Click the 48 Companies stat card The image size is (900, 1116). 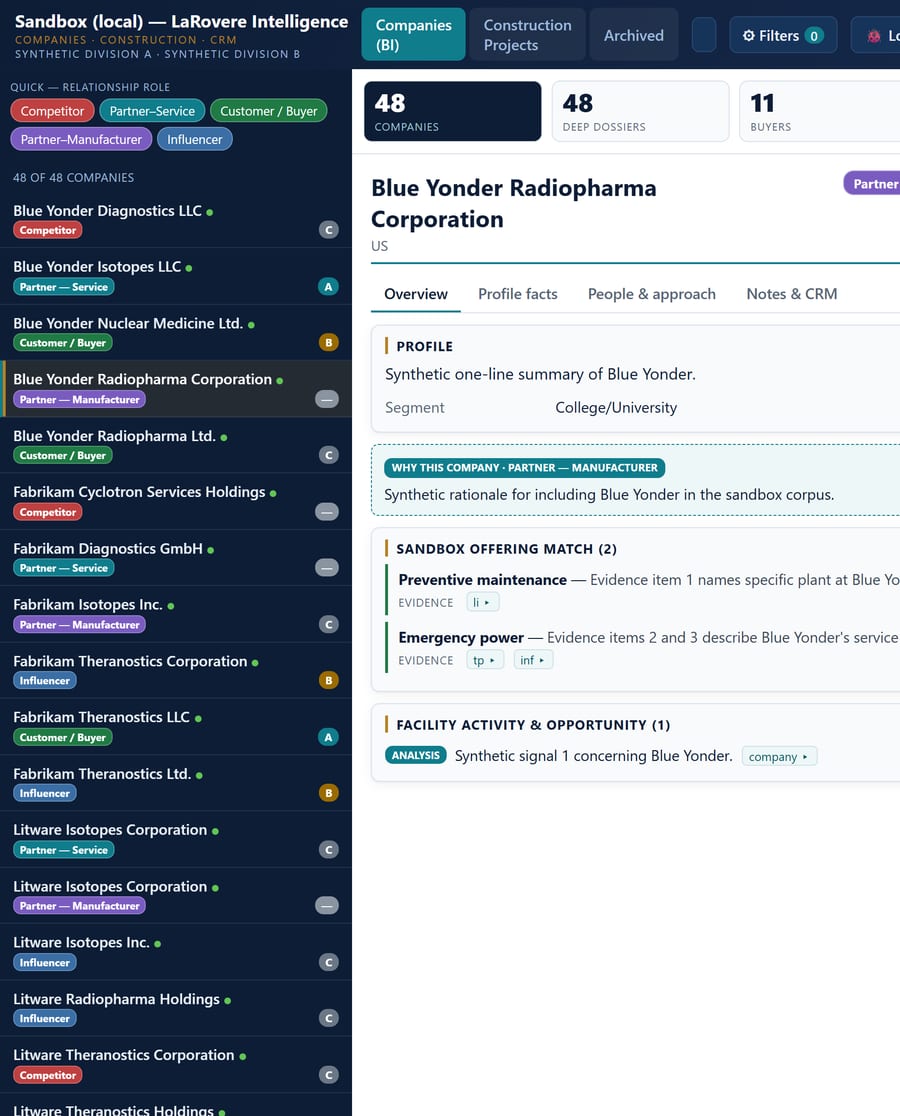point(452,112)
